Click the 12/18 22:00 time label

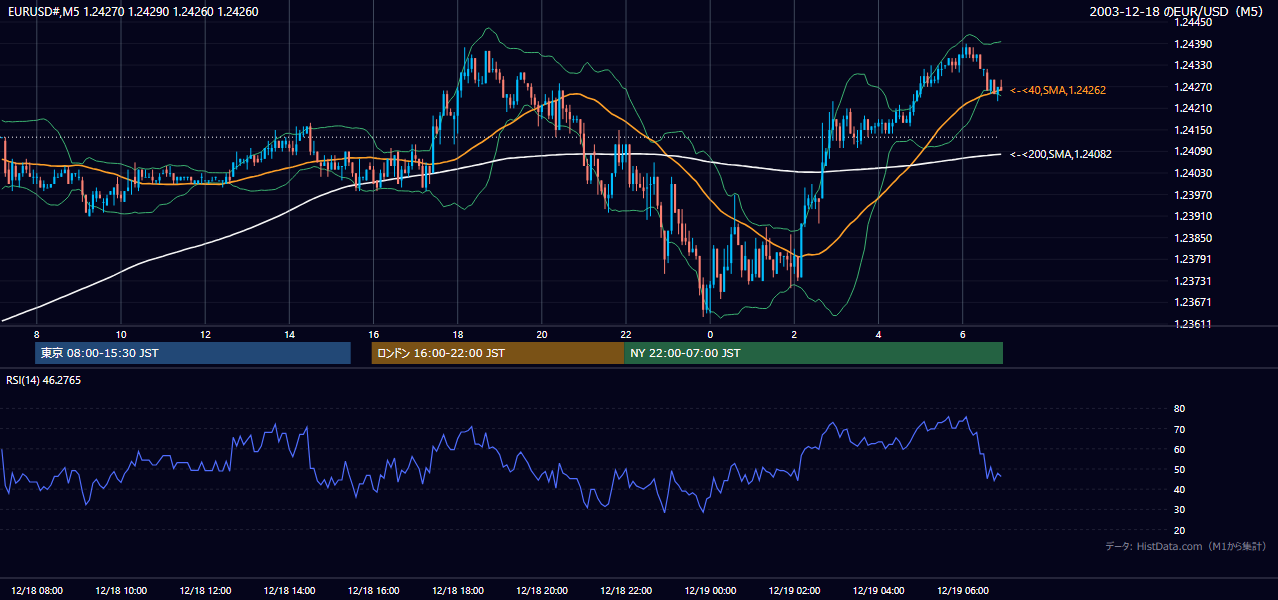coord(626,591)
